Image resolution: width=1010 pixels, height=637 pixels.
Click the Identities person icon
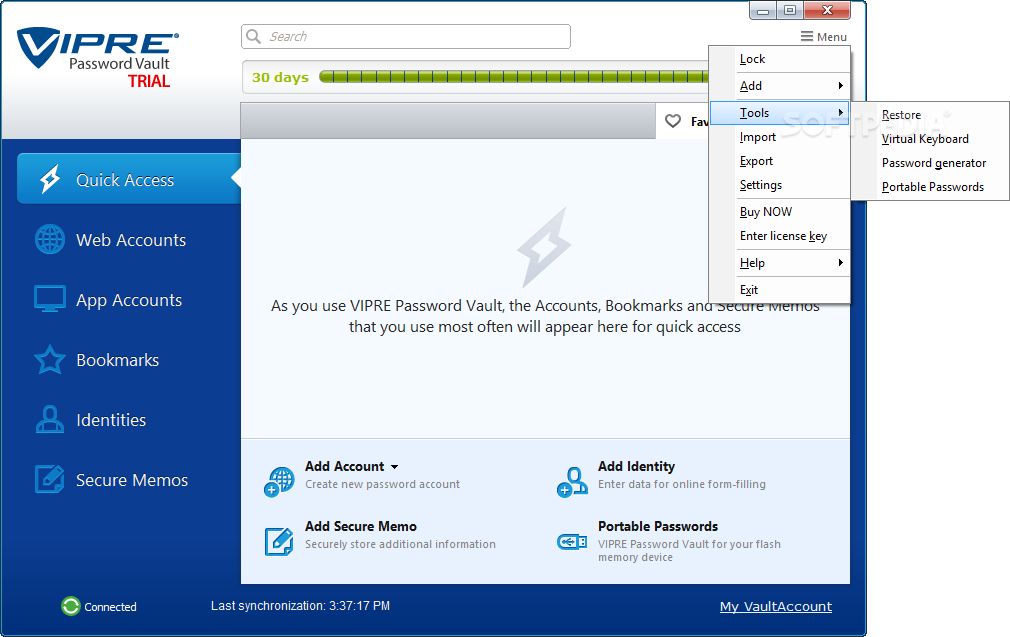pyautogui.click(x=50, y=419)
